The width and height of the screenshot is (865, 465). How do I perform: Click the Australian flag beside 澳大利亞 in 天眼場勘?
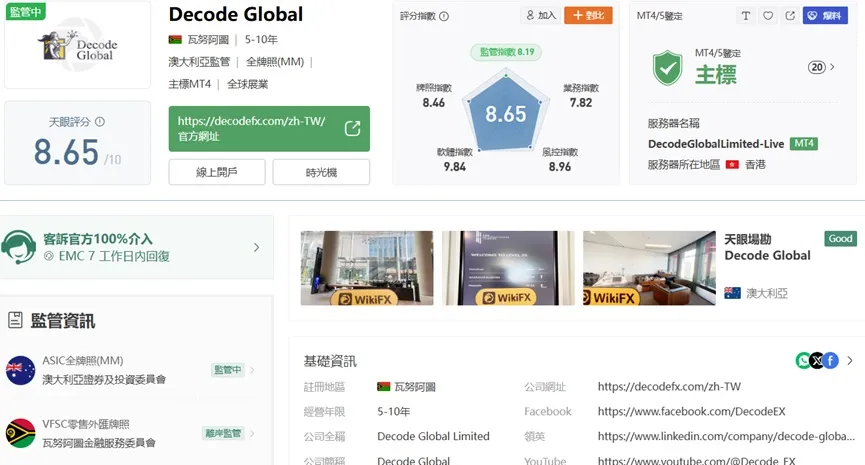[732, 293]
